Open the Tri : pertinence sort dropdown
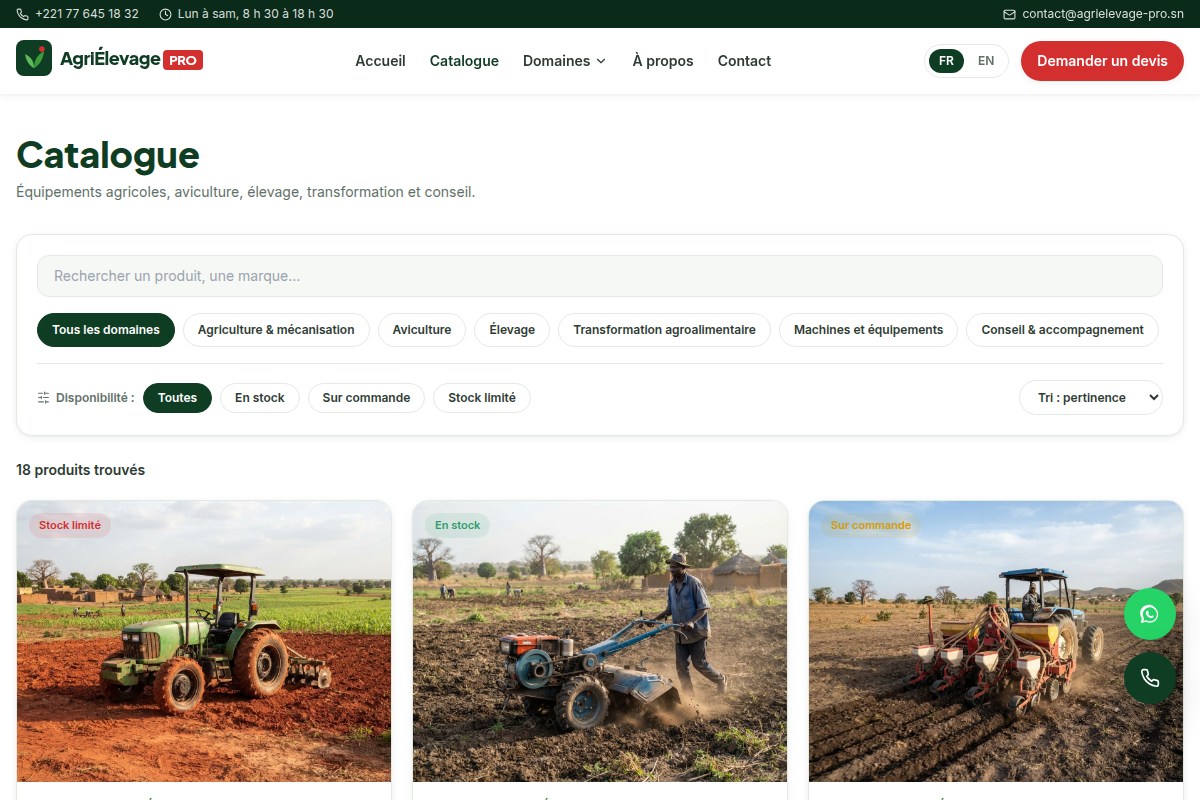Viewport: 1200px width, 800px height. point(1091,398)
